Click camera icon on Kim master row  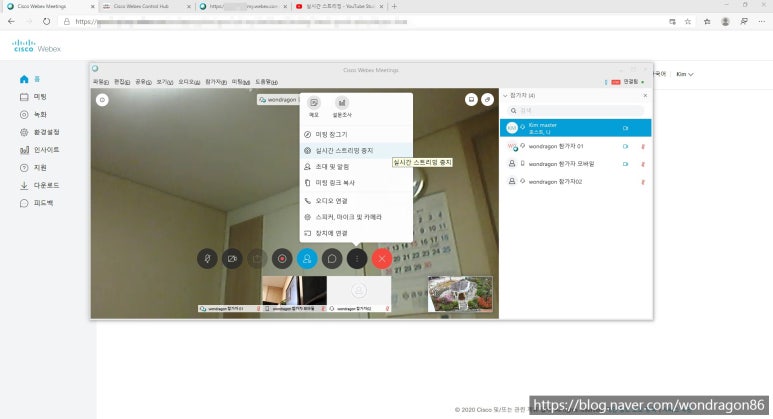pyautogui.click(x=625, y=128)
